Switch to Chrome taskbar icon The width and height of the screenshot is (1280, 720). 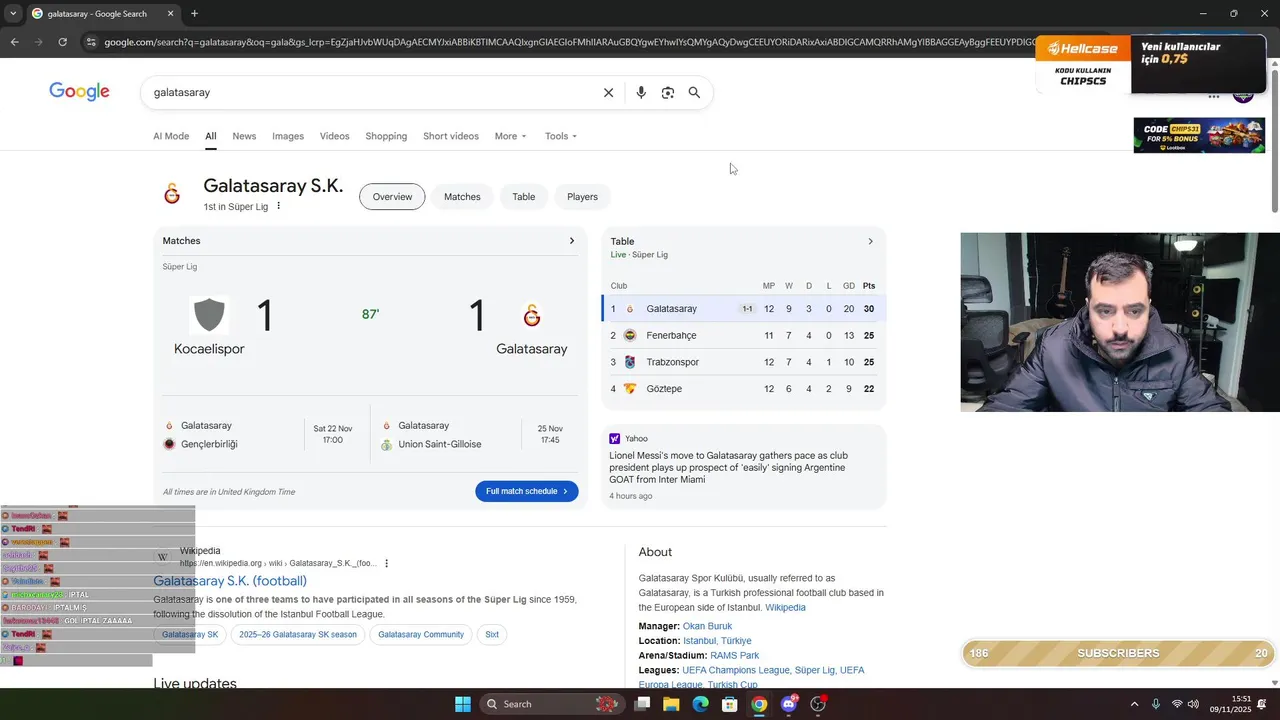pos(759,704)
